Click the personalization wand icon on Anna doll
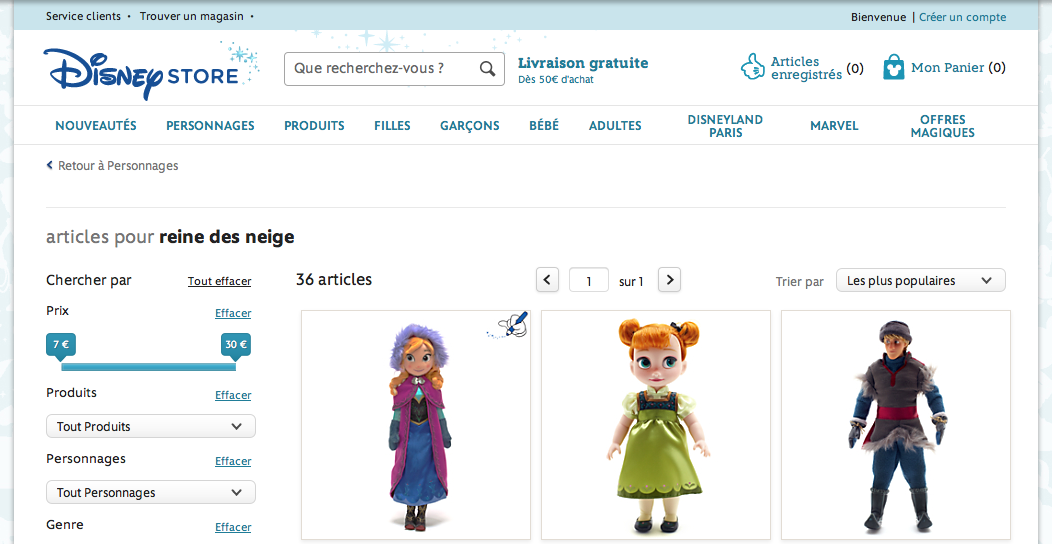Image resolution: width=1052 pixels, height=544 pixels. [x=514, y=326]
